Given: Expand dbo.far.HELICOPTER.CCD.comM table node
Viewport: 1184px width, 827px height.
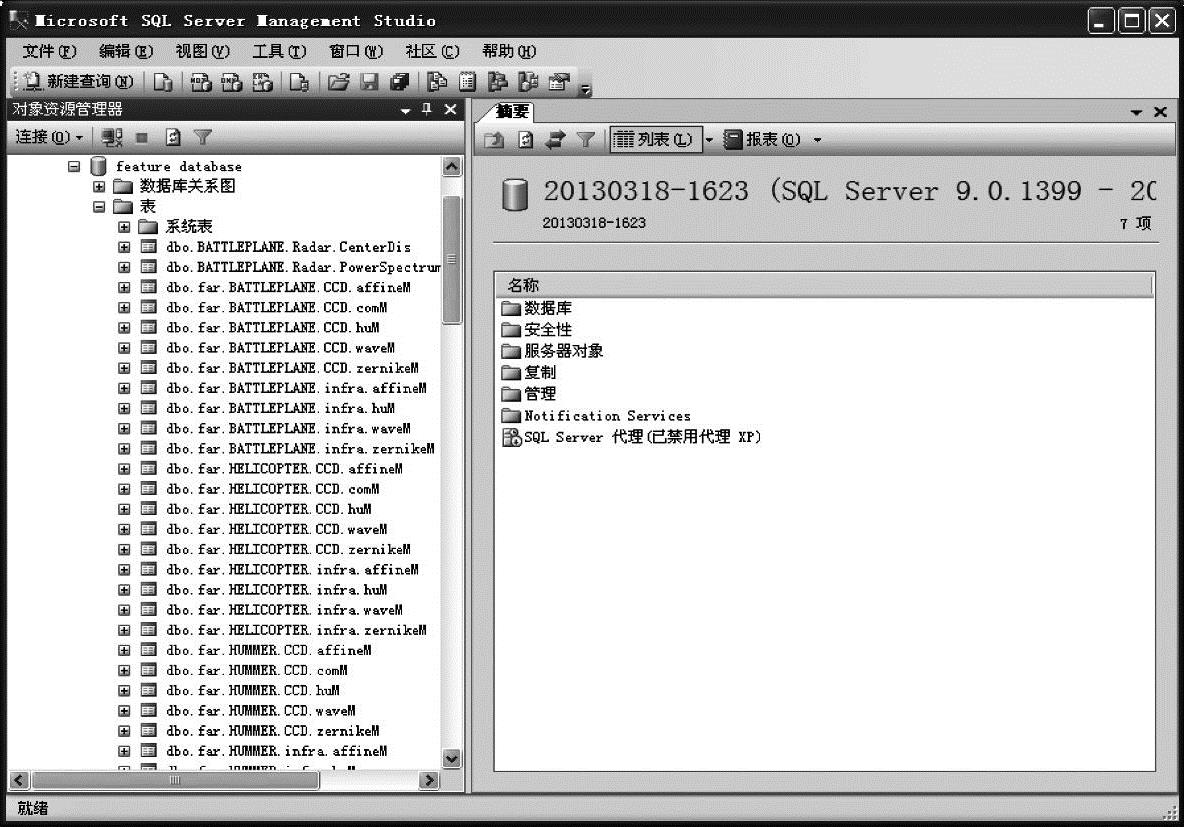Looking at the screenshot, I should (124, 489).
